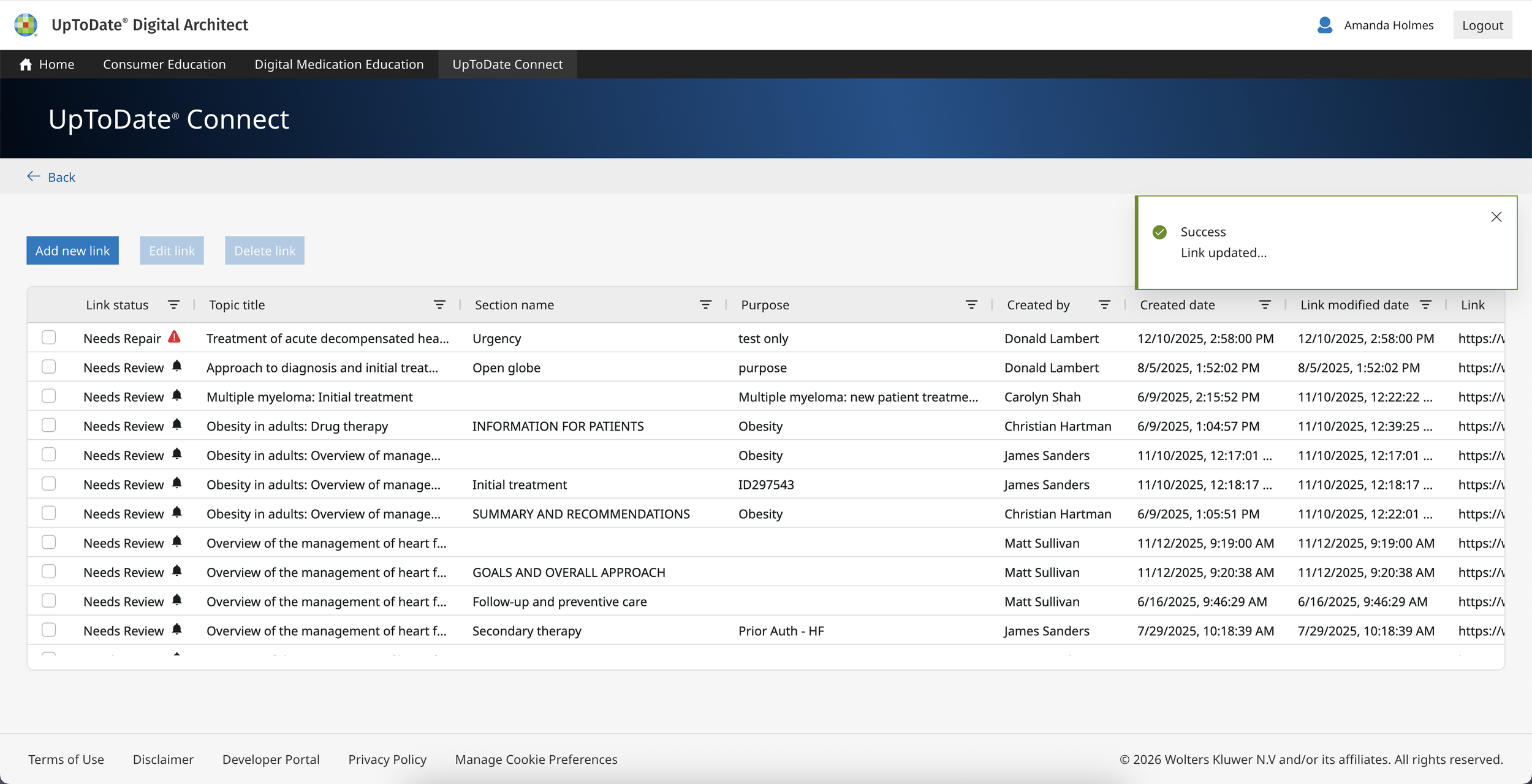Click the Link status column header
Screen dimensions: 1532x784
tap(117, 305)
